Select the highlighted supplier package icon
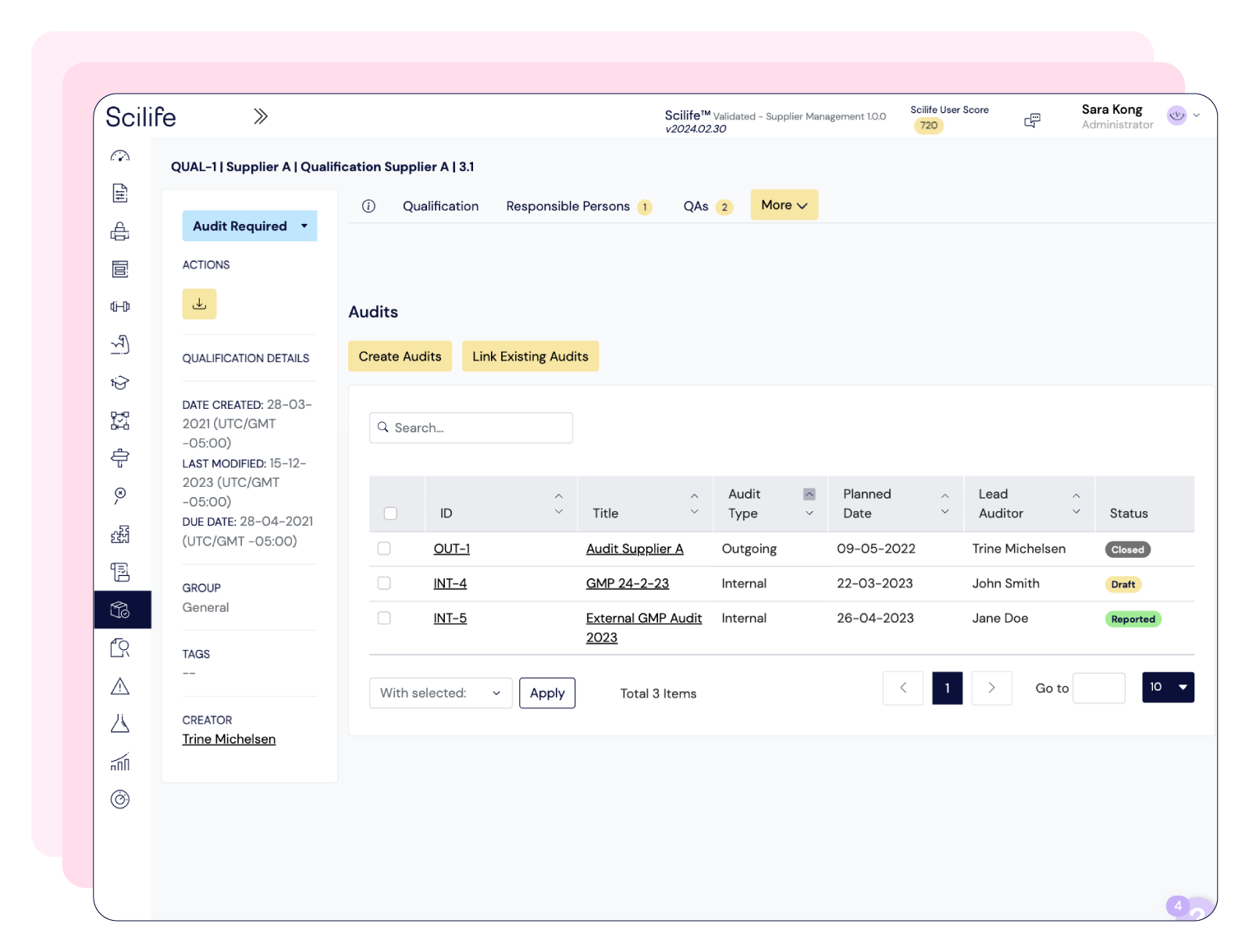Image resolution: width=1249 pixels, height=952 pixels. coord(120,609)
